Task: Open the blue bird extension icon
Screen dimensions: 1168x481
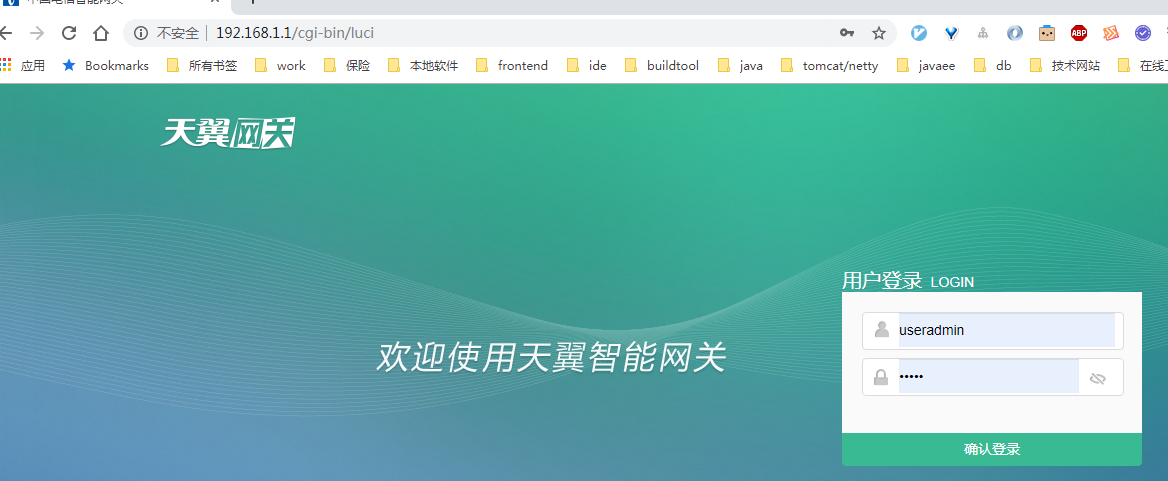Action: [x=919, y=33]
